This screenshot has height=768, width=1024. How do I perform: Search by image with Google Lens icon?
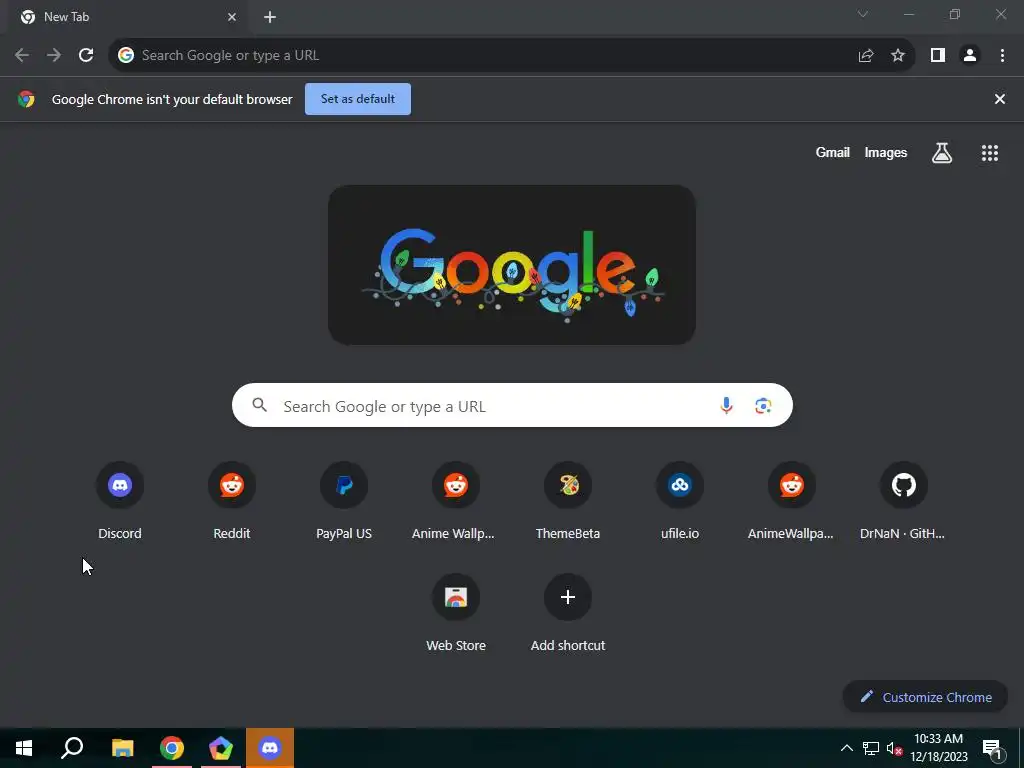pos(763,406)
